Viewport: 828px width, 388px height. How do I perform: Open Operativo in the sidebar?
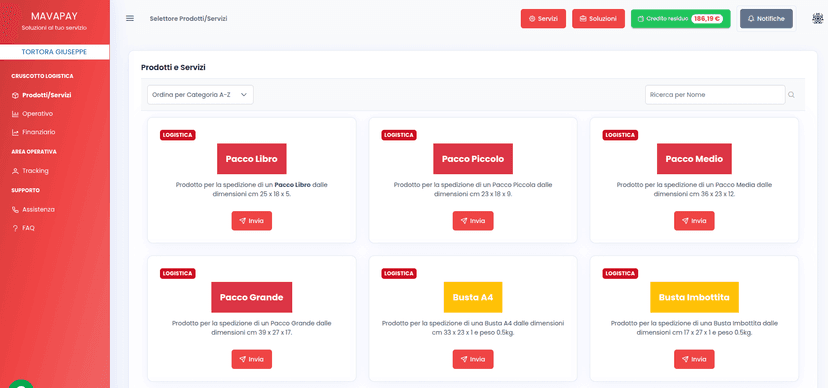coord(32,113)
